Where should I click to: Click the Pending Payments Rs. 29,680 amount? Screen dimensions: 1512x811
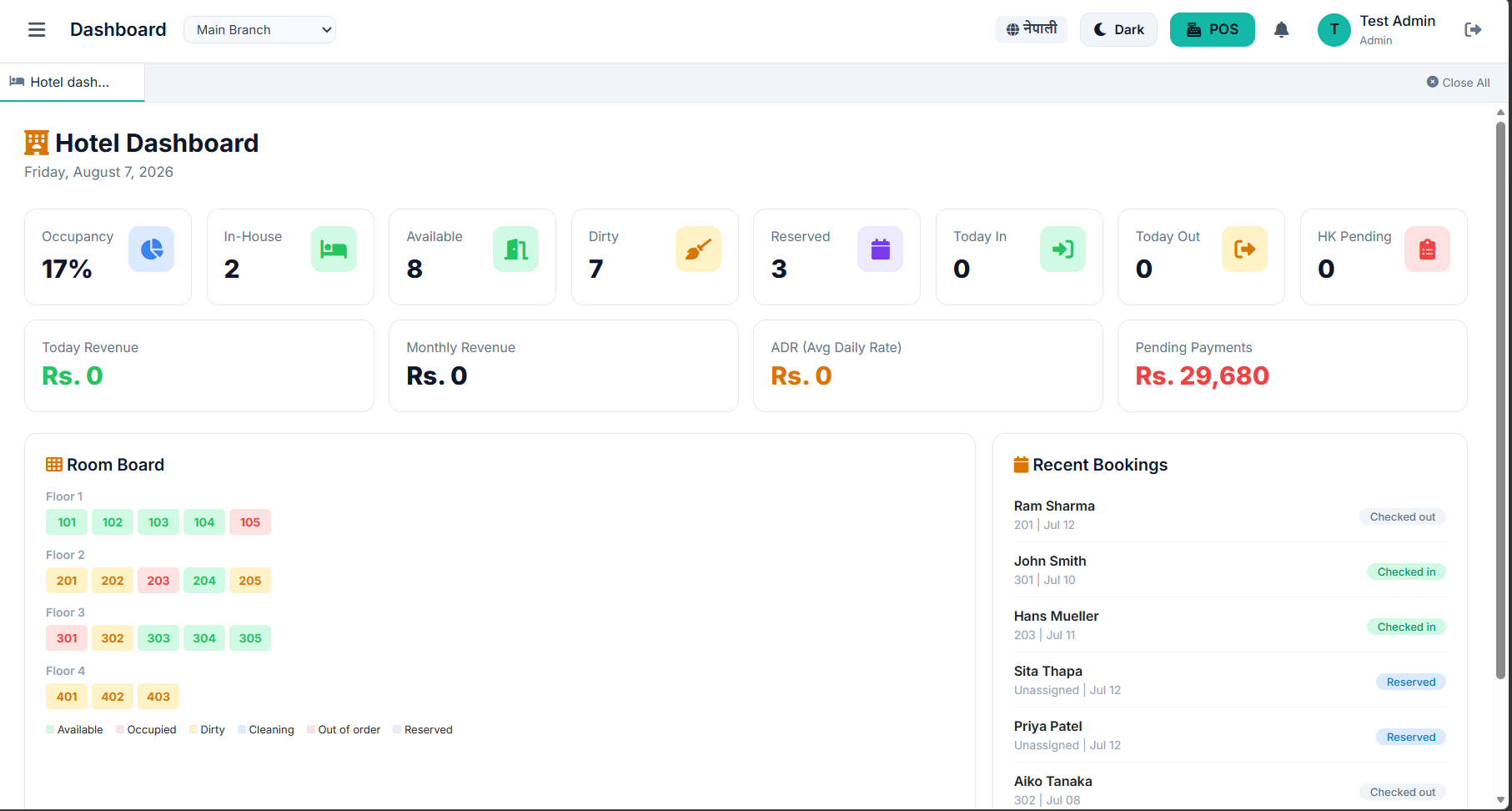coord(1202,376)
